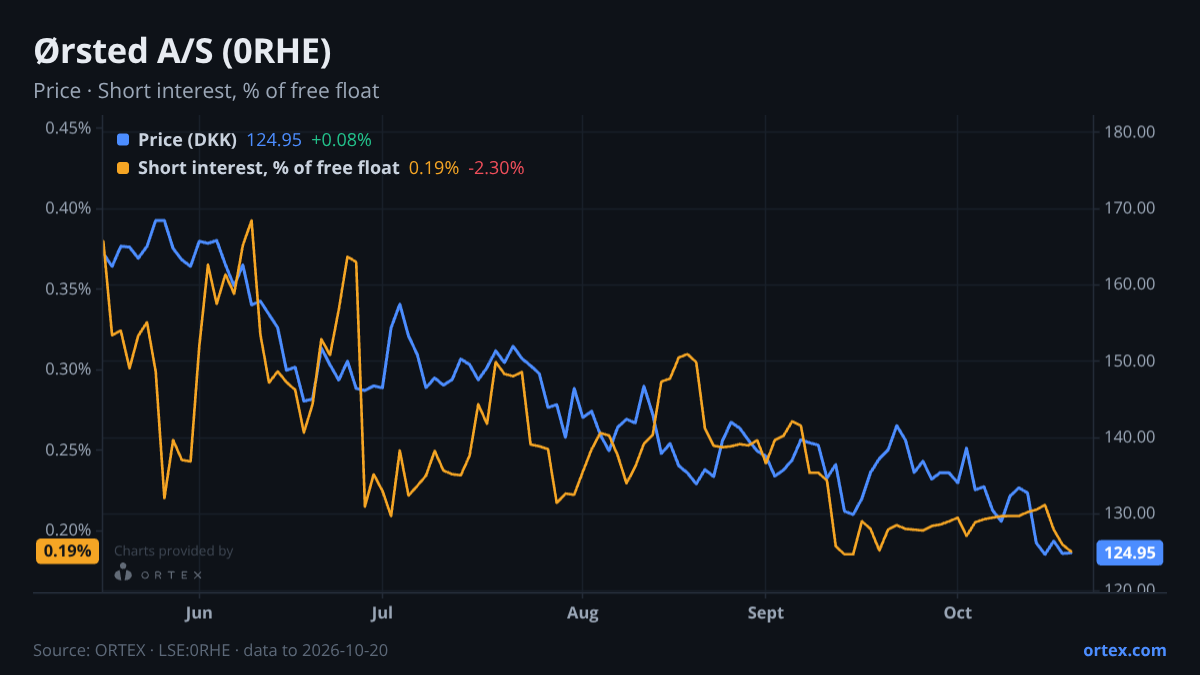Click the 124.95 price value in legend
Viewport: 1200px width, 675px height.
pos(274,140)
